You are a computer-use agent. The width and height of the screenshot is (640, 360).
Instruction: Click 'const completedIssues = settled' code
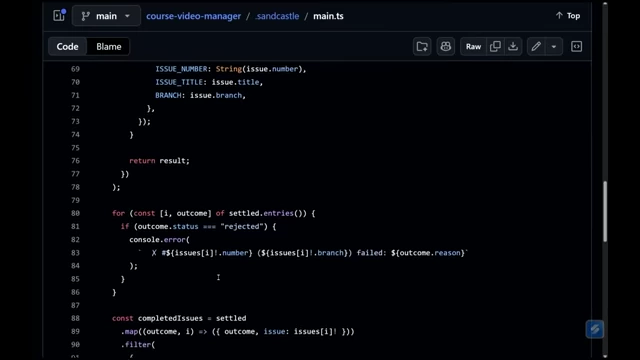179,318
